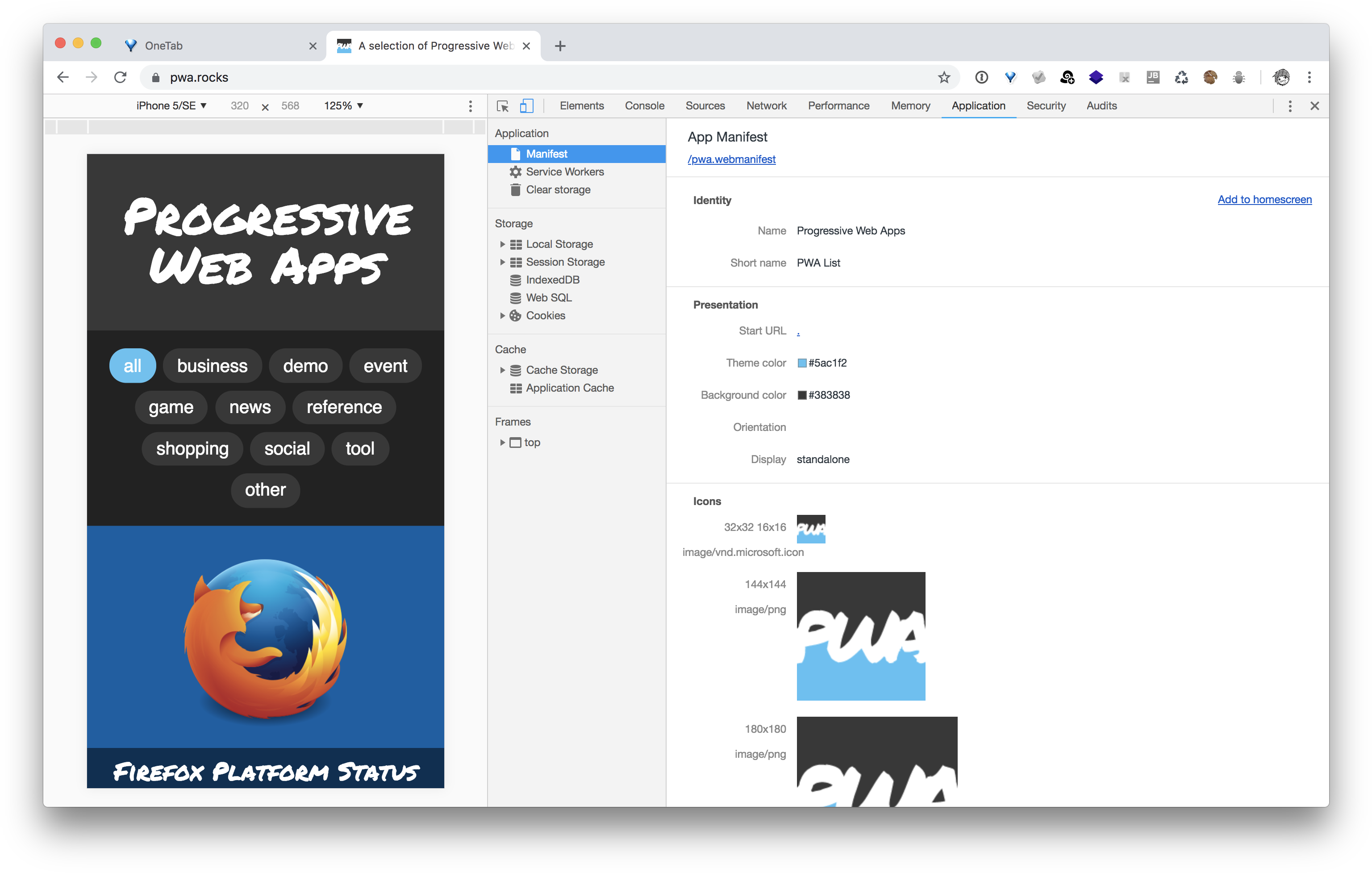Open the /pwa.webmanifest link
Image resolution: width=1372 pixels, height=873 pixels.
click(x=732, y=159)
